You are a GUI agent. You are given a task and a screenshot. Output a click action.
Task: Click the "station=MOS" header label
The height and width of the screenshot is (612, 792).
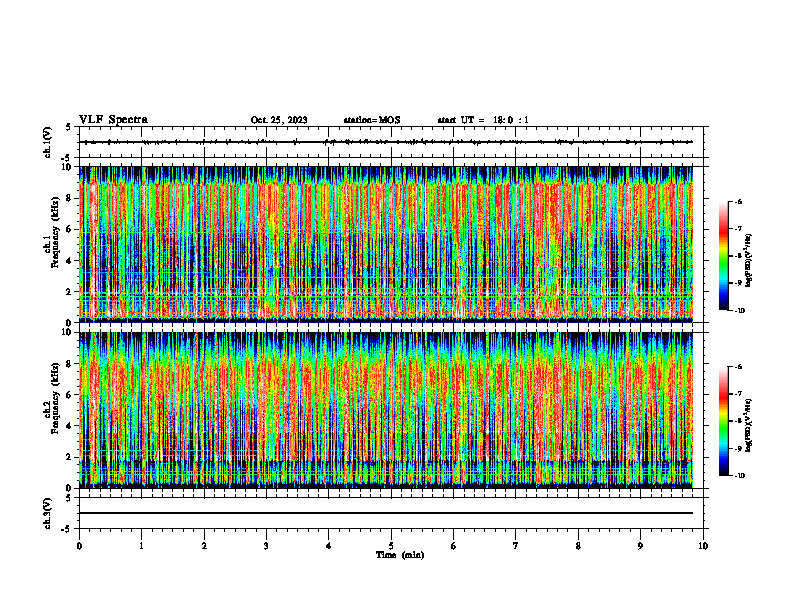pyautogui.click(x=372, y=120)
